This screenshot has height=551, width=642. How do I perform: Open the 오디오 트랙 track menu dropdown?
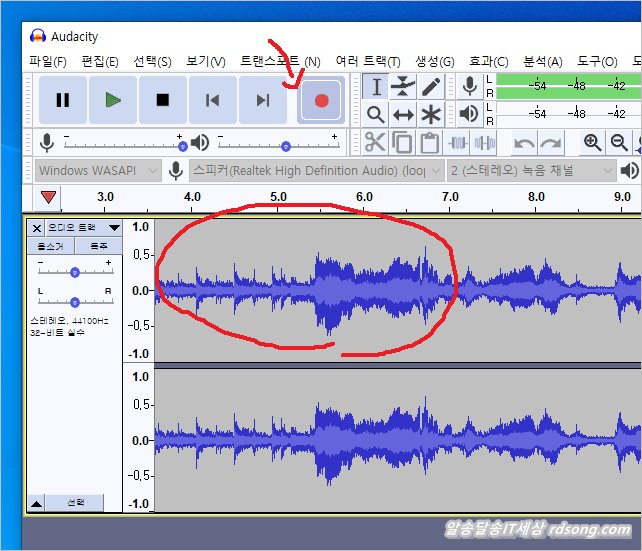(84, 227)
